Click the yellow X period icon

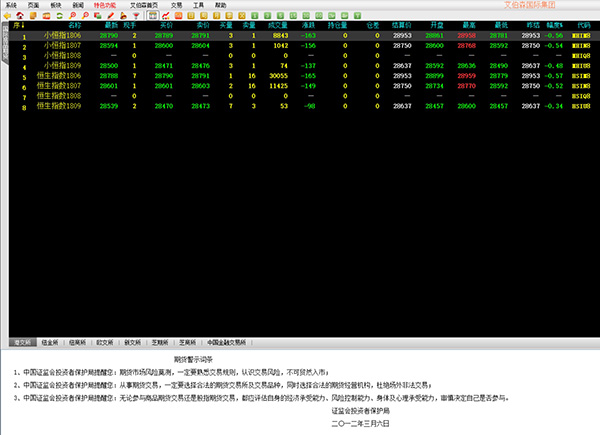[242, 16]
